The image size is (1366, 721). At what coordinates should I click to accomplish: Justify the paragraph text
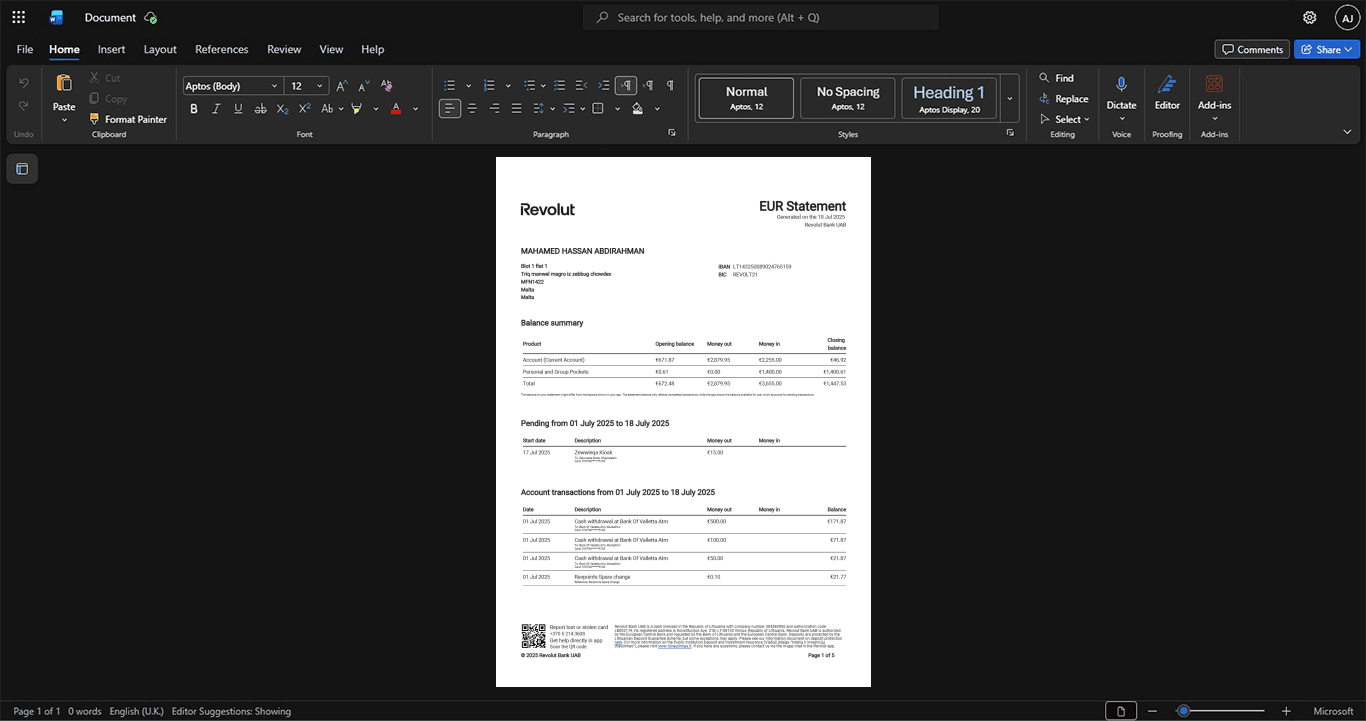[516, 108]
